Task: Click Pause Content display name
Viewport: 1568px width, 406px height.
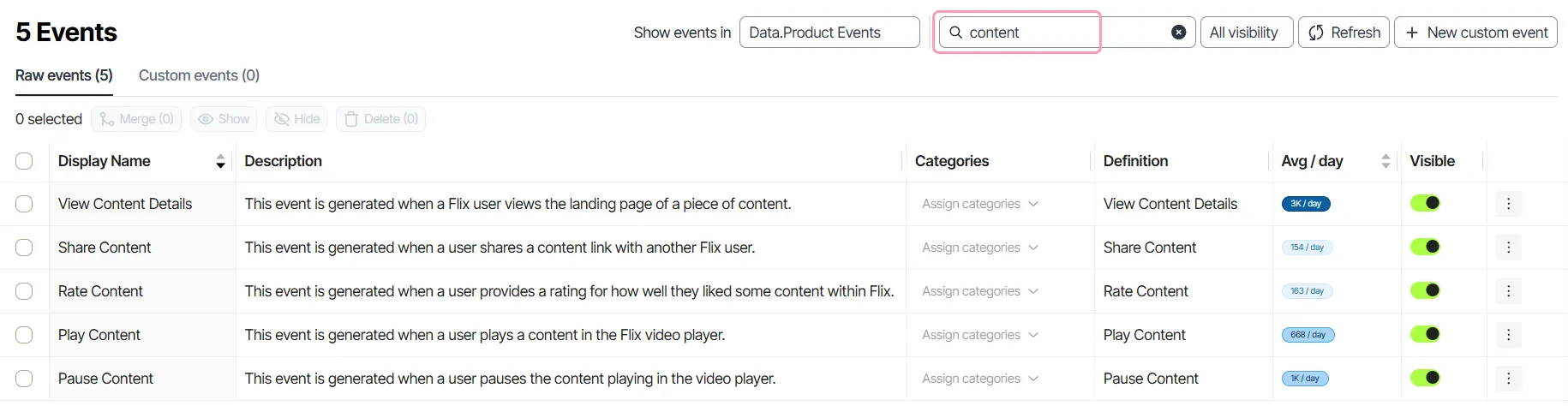Action: [105, 379]
